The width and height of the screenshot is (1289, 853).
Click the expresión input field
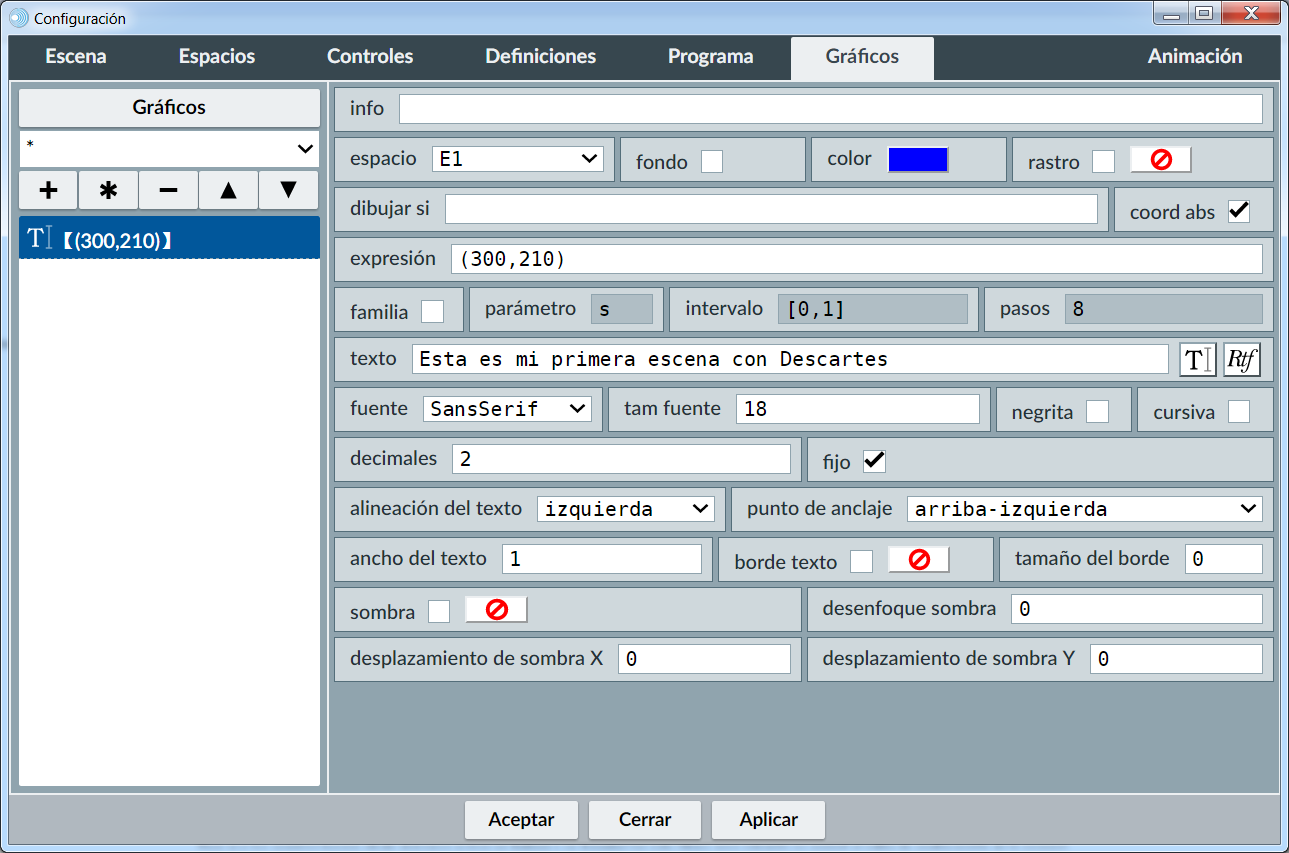[856, 259]
